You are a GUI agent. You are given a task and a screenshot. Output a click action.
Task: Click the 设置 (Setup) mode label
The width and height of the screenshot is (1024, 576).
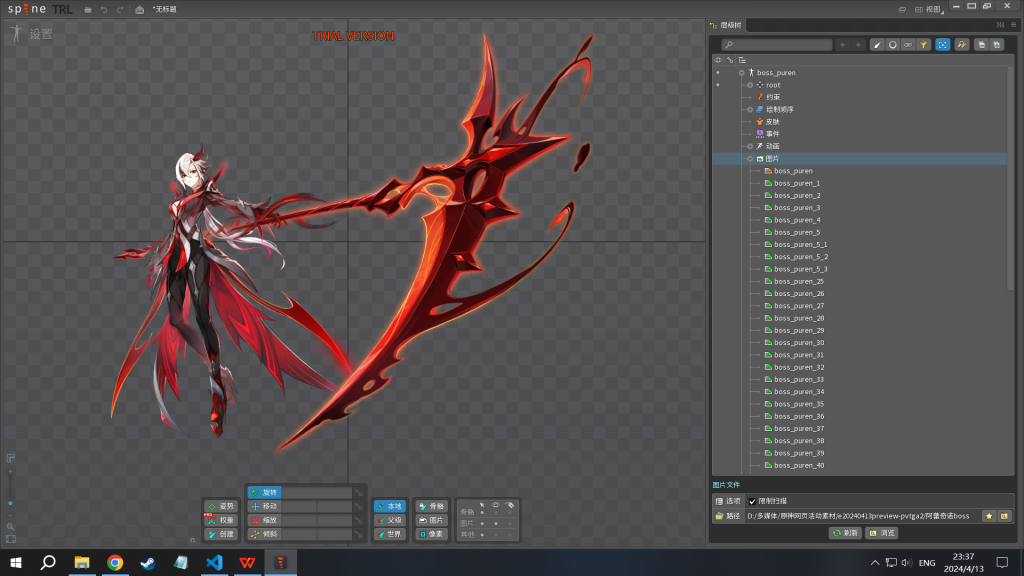(40, 34)
